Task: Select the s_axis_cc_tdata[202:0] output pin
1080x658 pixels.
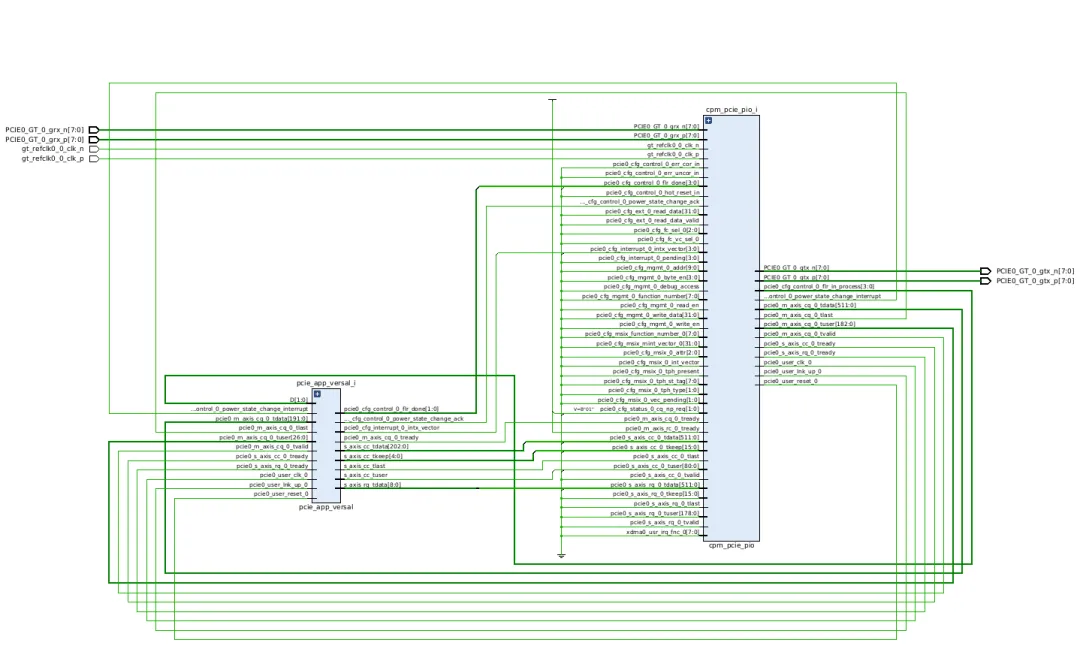Action: pos(376,446)
